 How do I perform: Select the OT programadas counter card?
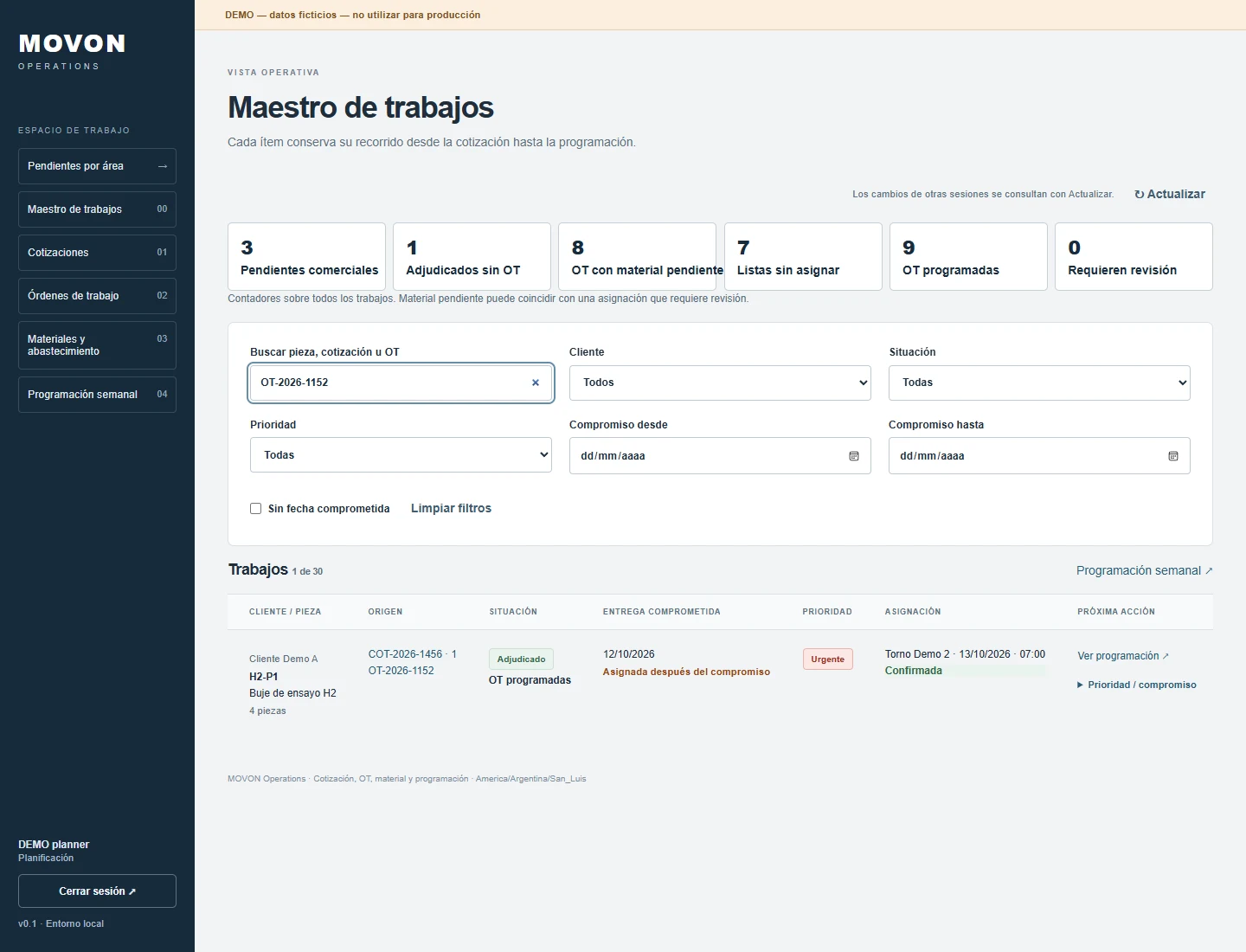coord(968,256)
